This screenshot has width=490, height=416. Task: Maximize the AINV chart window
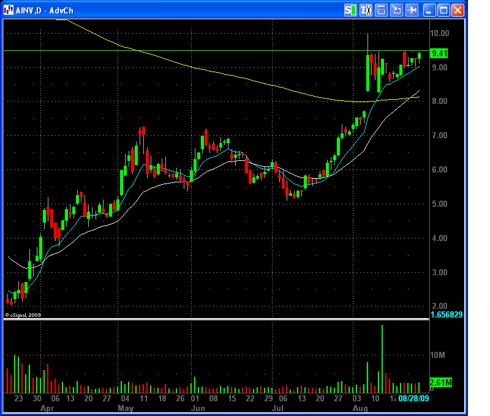[x=443, y=10]
